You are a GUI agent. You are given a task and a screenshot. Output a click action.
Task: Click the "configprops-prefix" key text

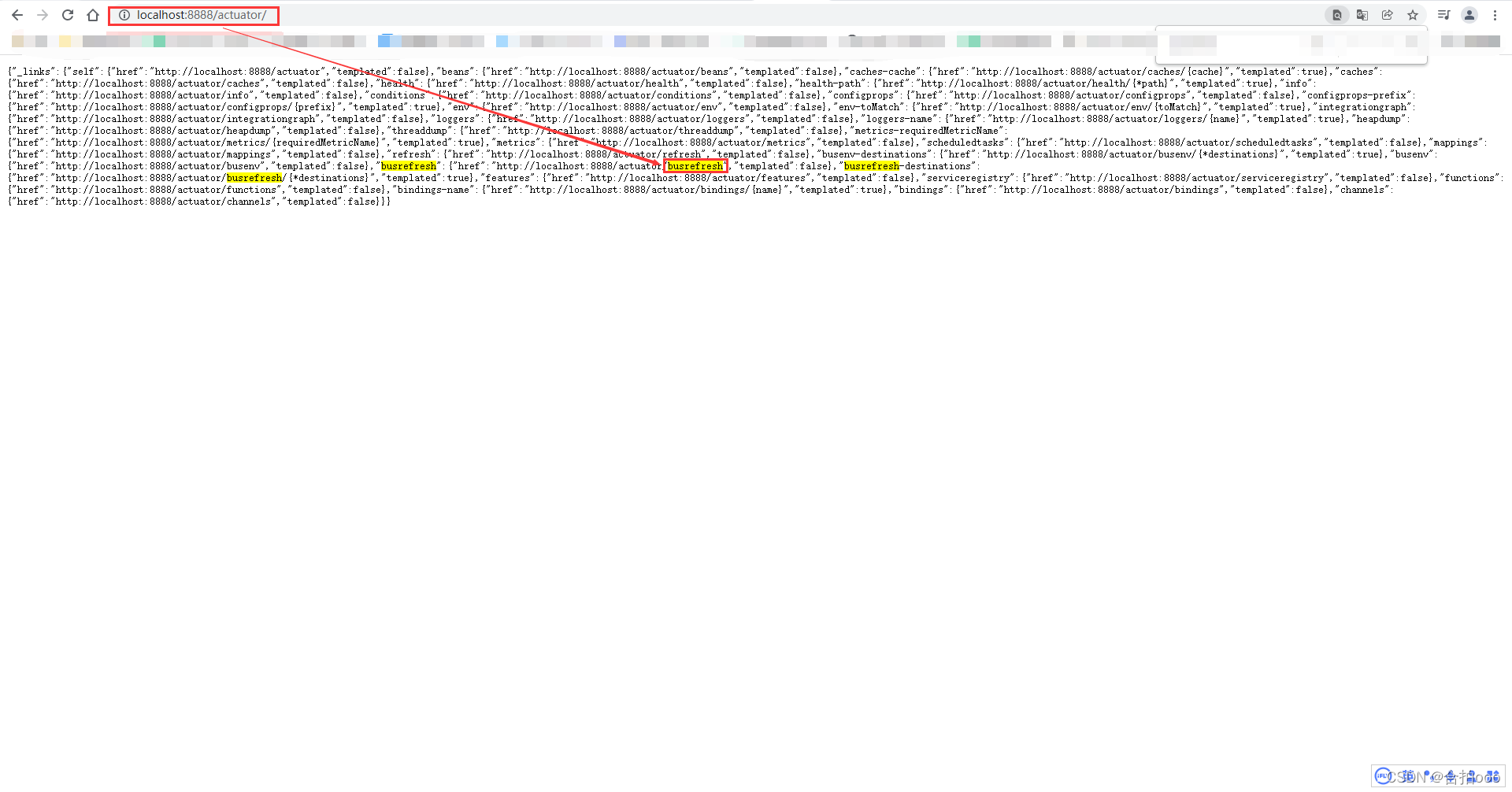click(1358, 95)
